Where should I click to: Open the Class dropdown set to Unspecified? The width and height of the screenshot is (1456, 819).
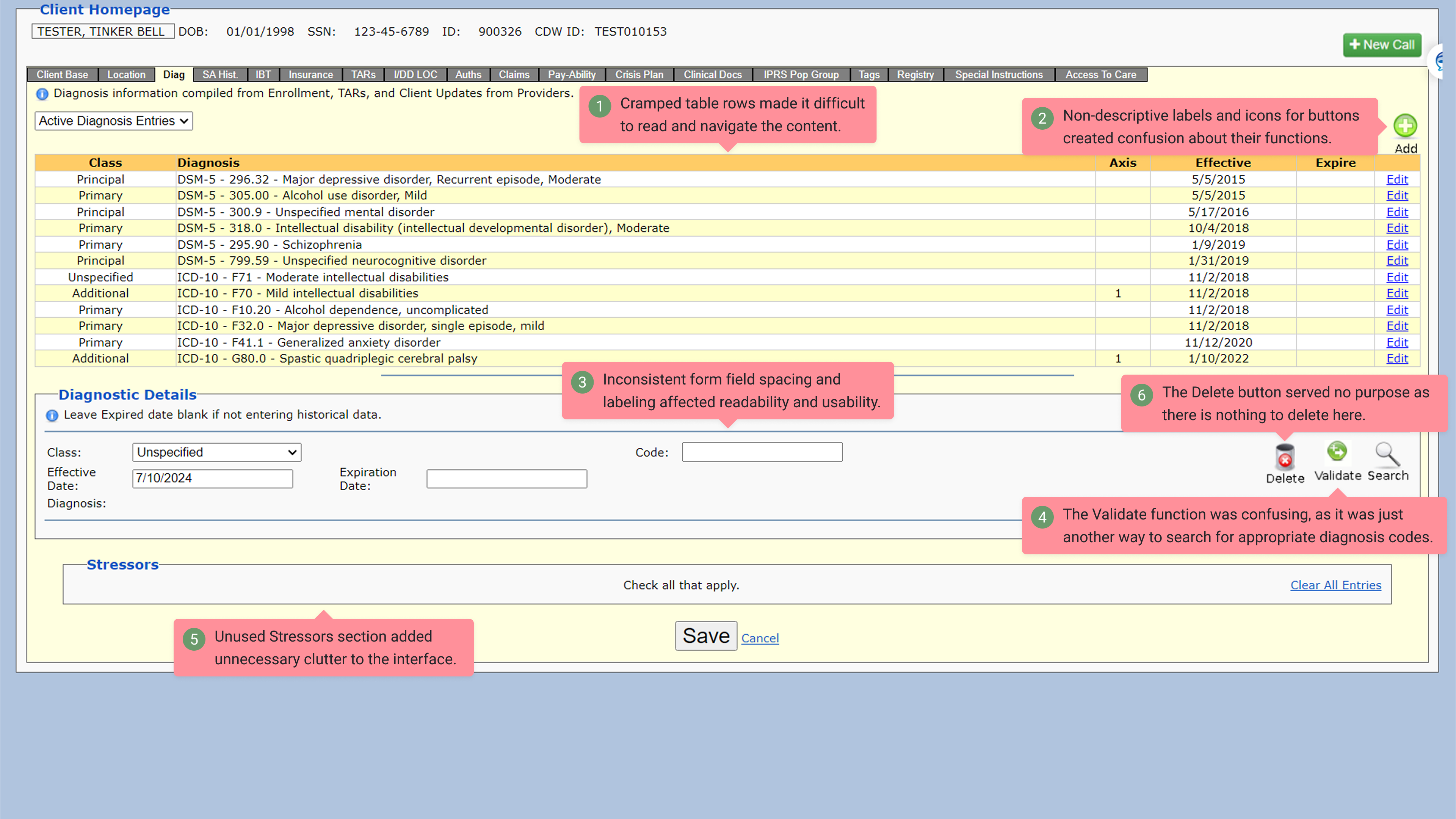point(216,452)
